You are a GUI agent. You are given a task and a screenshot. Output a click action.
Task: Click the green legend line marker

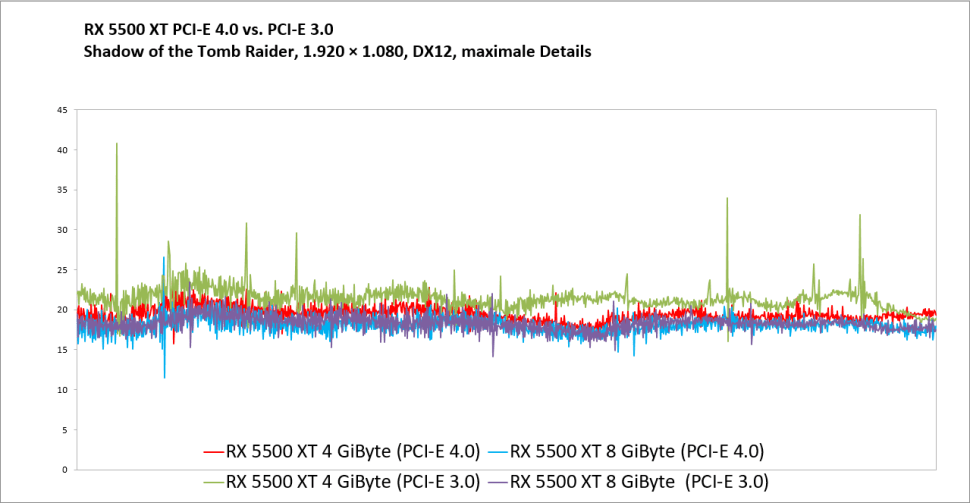(213, 480)
